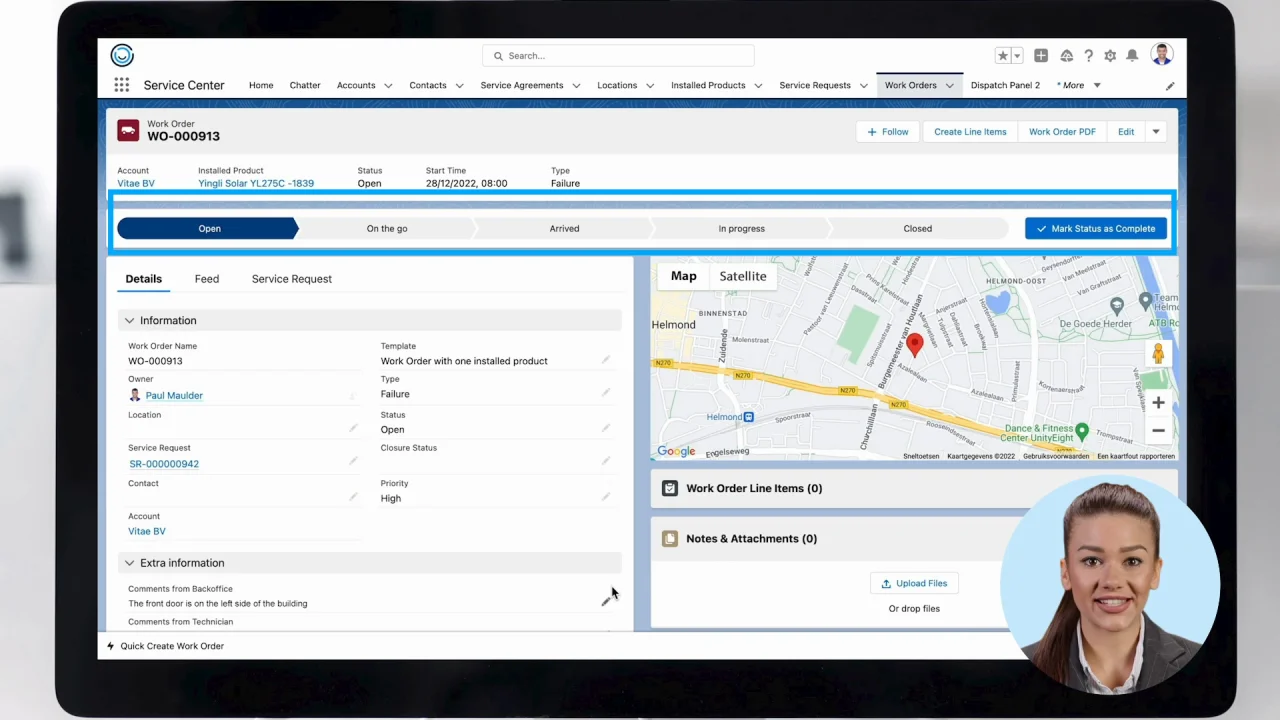Edit the Priority field pencil icon

(x=605, y=496)
